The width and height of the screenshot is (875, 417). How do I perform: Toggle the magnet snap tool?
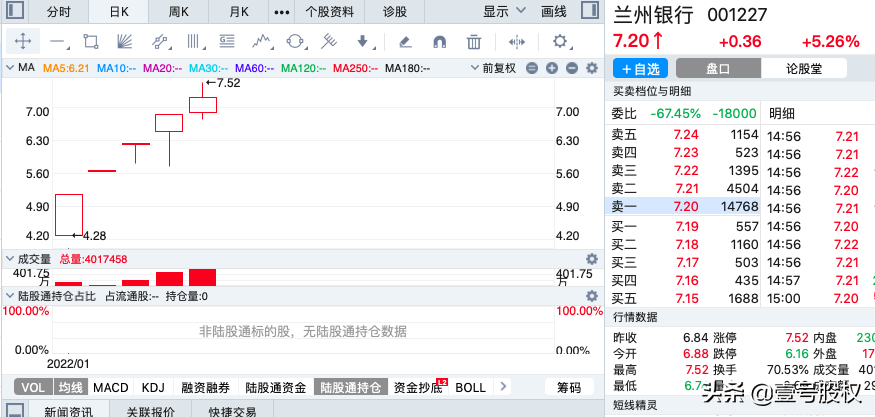tap(440, 41)
